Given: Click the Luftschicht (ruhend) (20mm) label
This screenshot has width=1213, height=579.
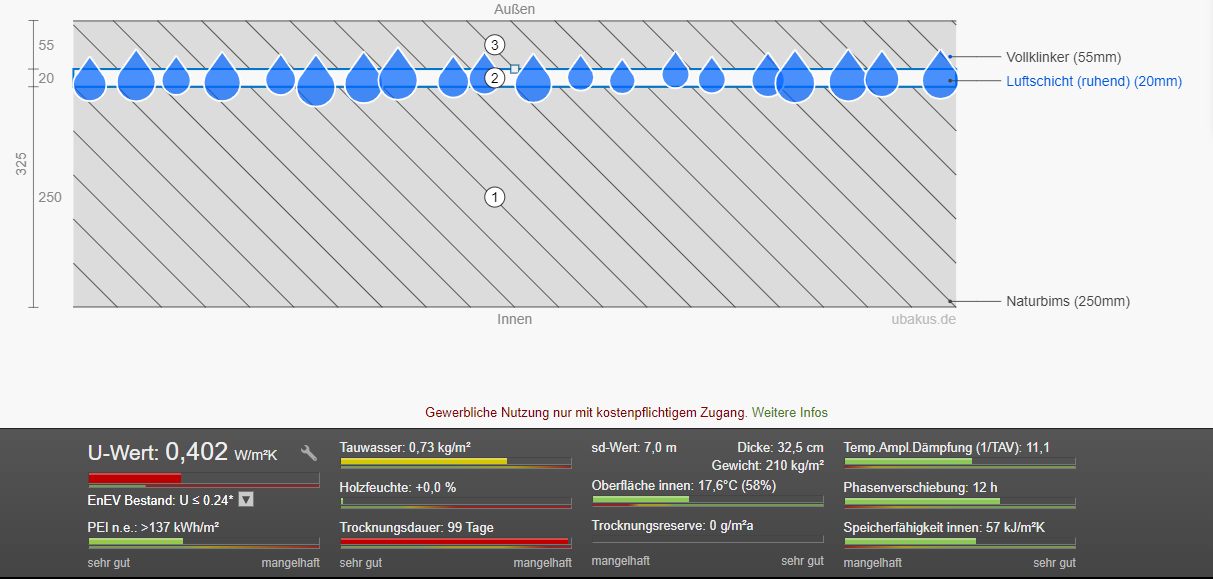Looking at the screenshot, I should [1093, 81].
